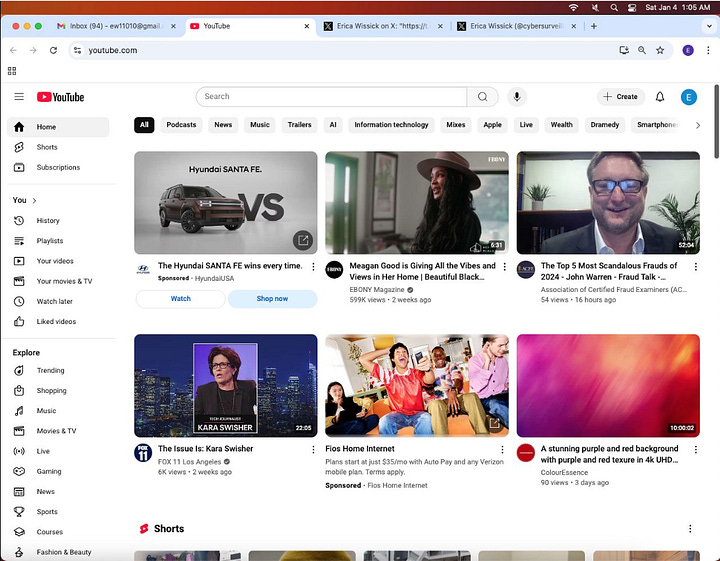Open Movies & TV under Explore
Viewport: 720px width, 561px height.
click(x=58, y=431)
